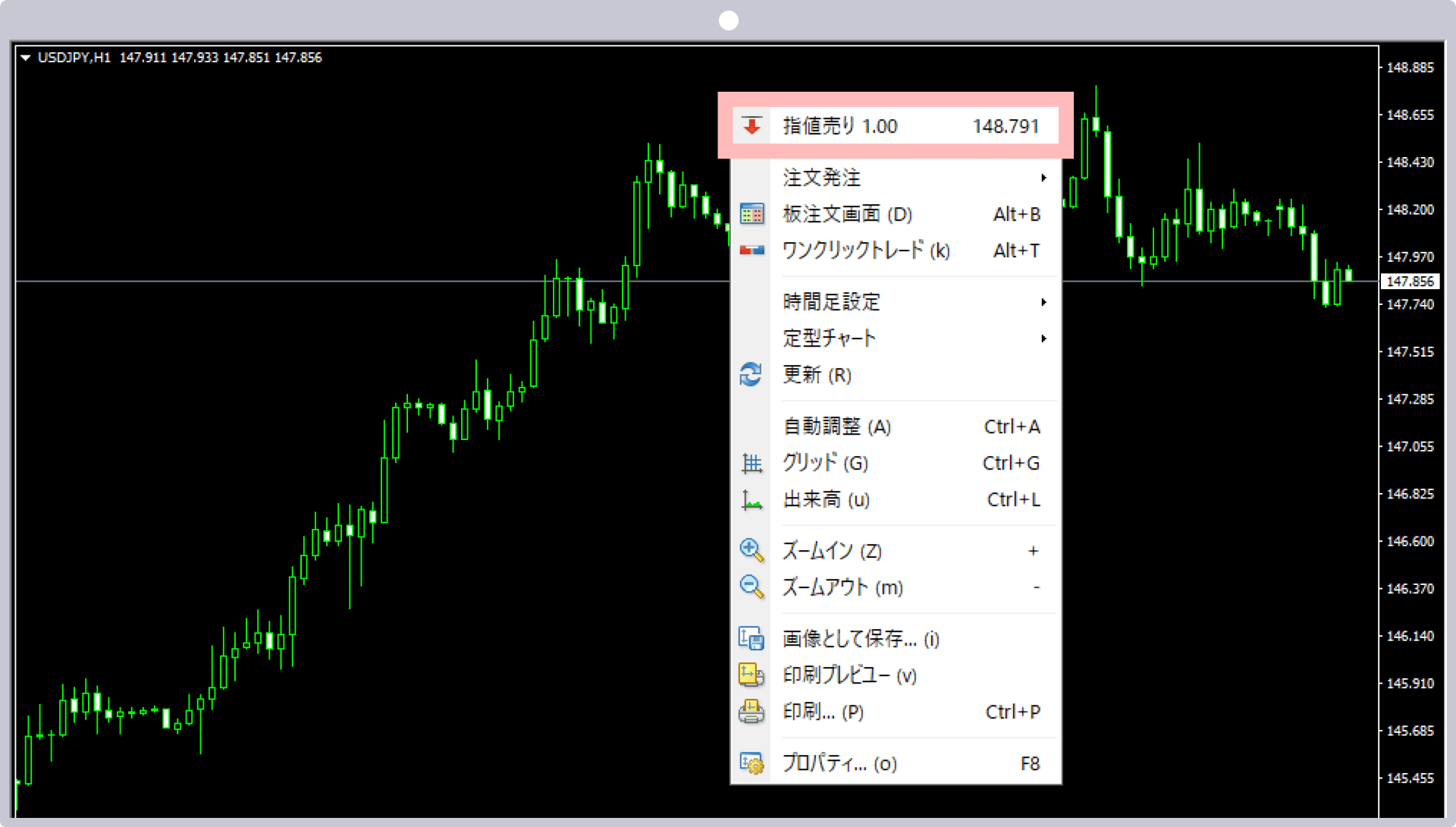Viewport: 1456px width, 827px height.
Task: Open the 注文発注 submenu
Action: 896,178
